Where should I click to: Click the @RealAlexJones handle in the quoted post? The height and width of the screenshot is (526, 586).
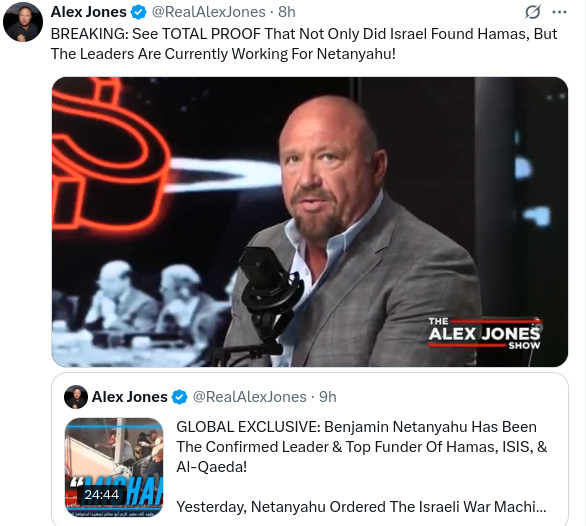[x=249, y=397]
